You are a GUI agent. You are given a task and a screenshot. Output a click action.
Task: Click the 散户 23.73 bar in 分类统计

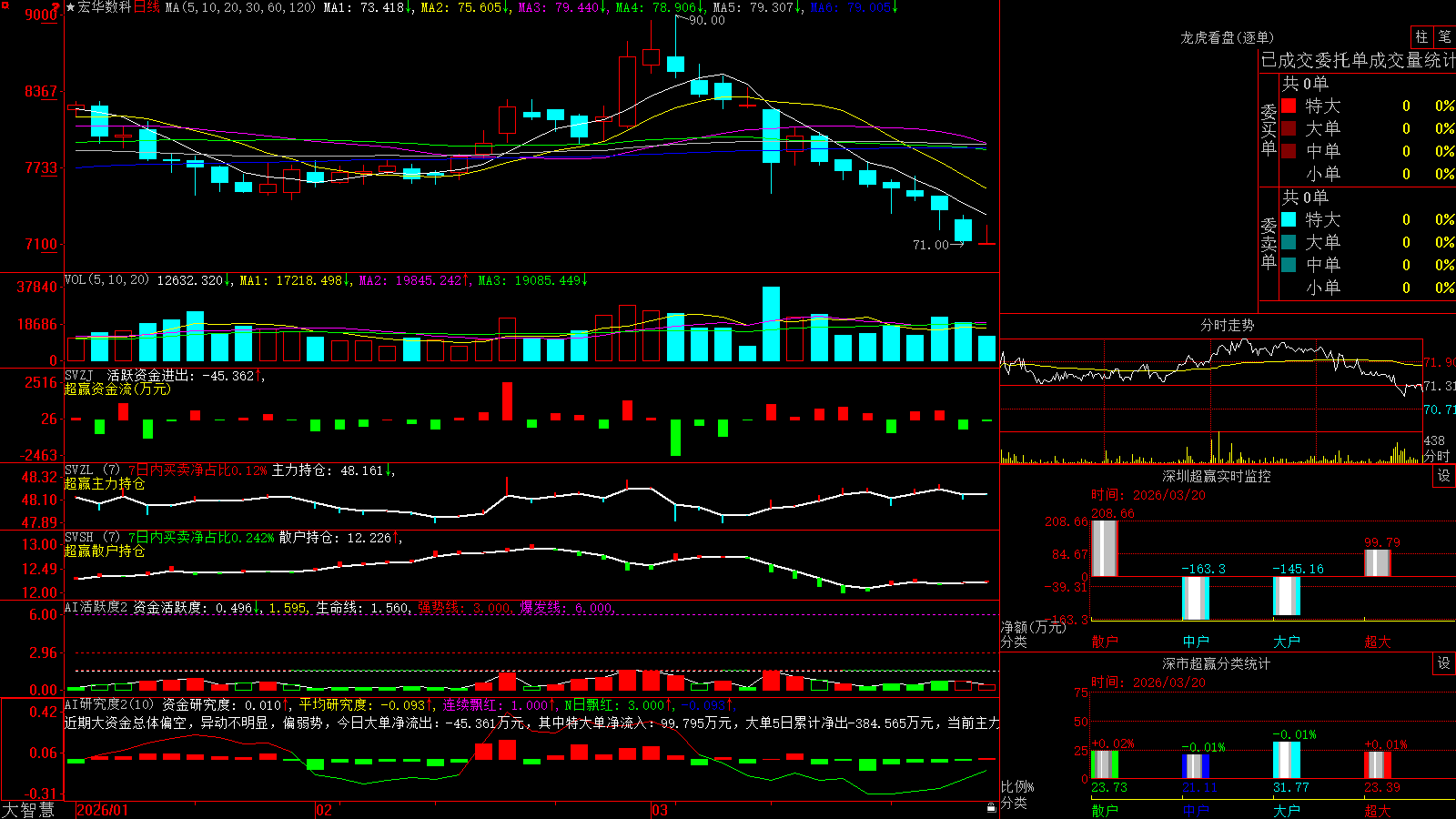(1105, 764)
